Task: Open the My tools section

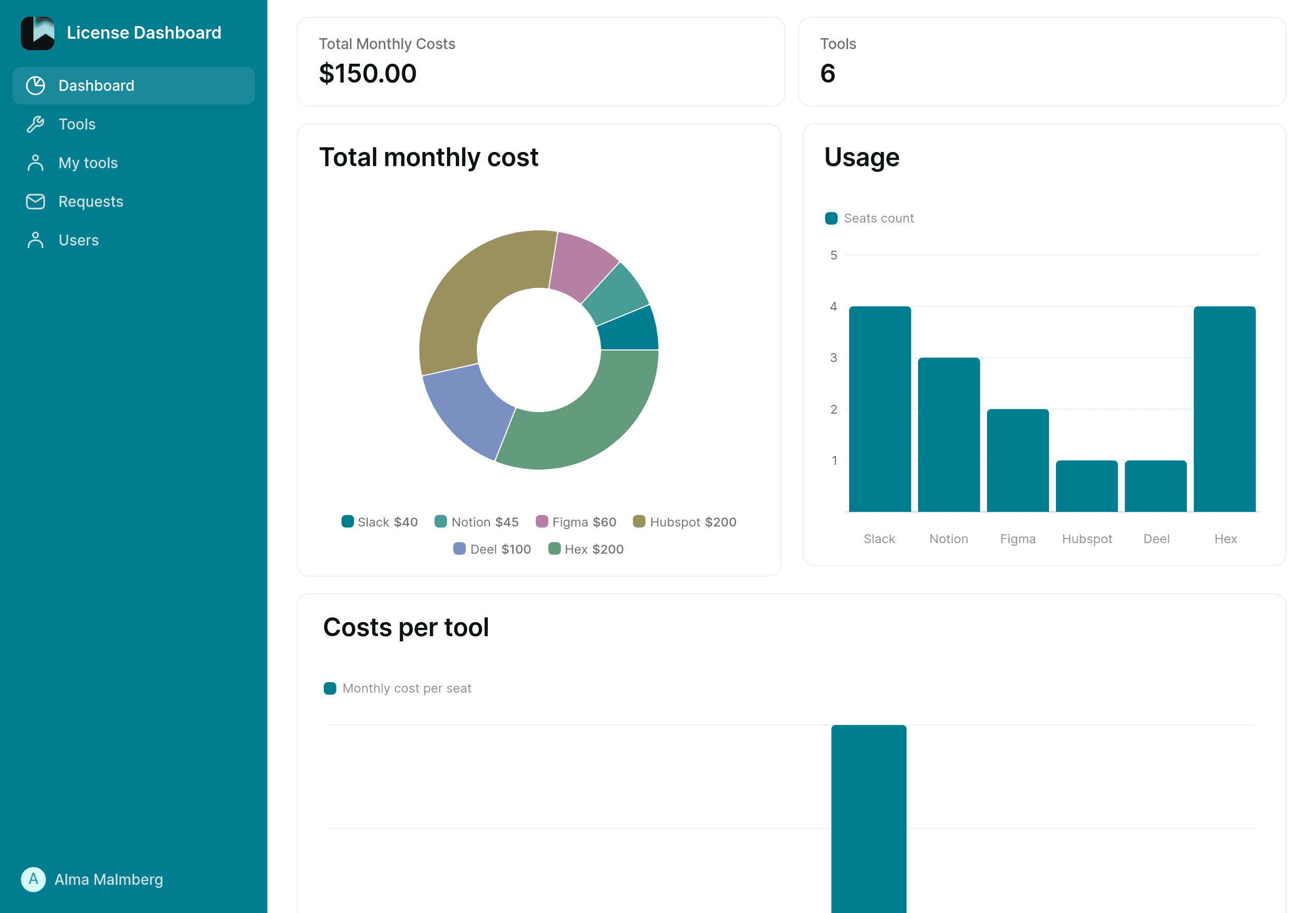Action: 133,163
